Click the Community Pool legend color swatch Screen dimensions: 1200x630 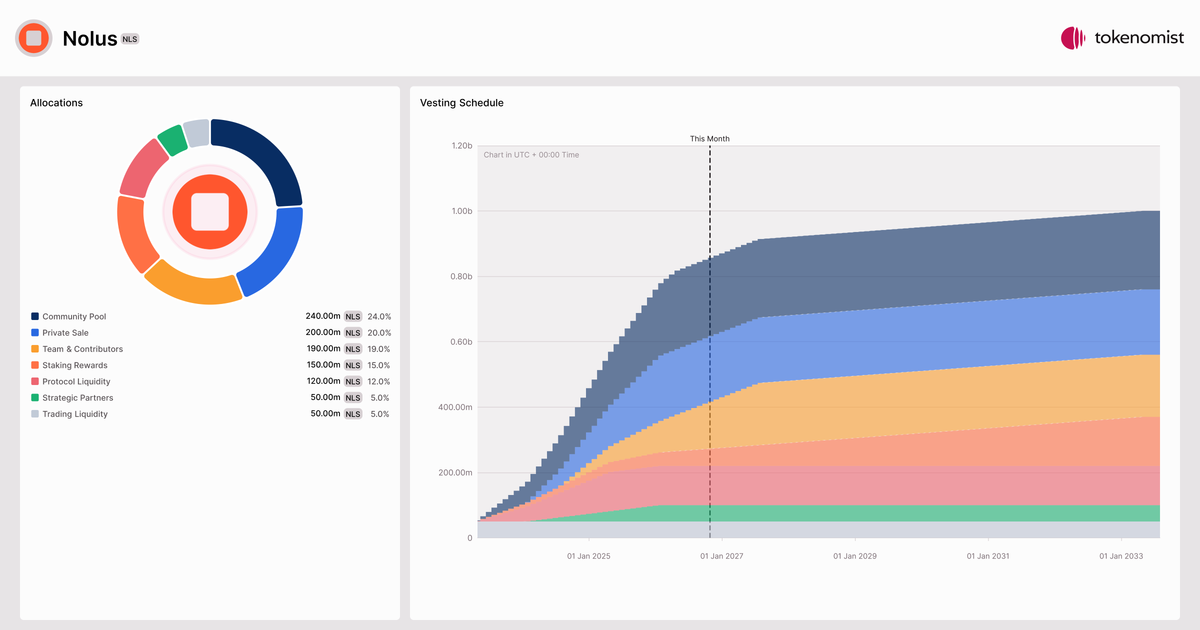[x=35, y=317]
